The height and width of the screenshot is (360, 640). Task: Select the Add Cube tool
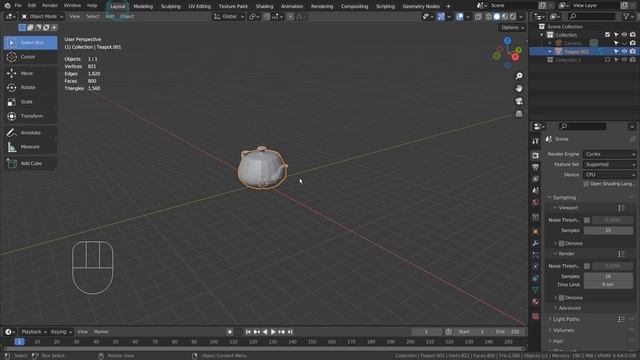point(30,163)
